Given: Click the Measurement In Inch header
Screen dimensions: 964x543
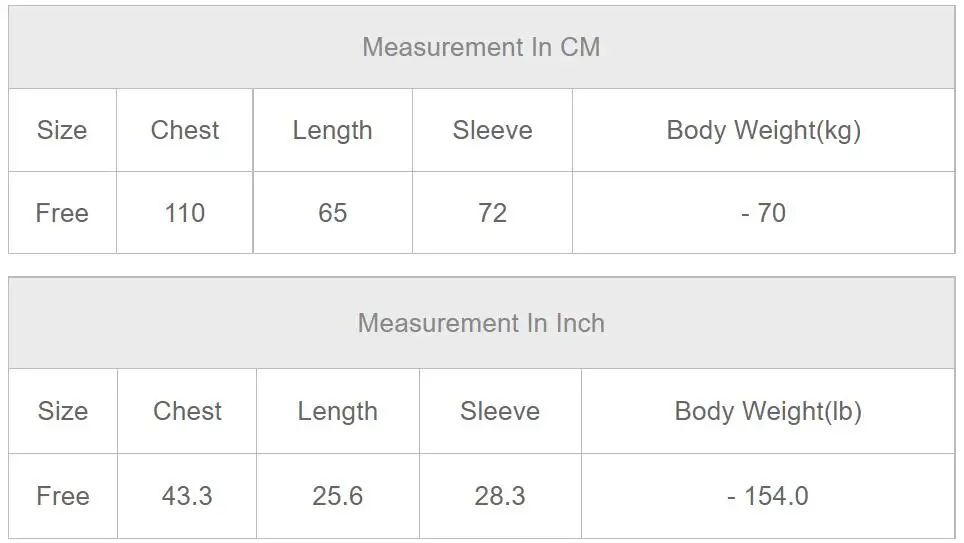Looking at the screenshot, I should point(481,323).
